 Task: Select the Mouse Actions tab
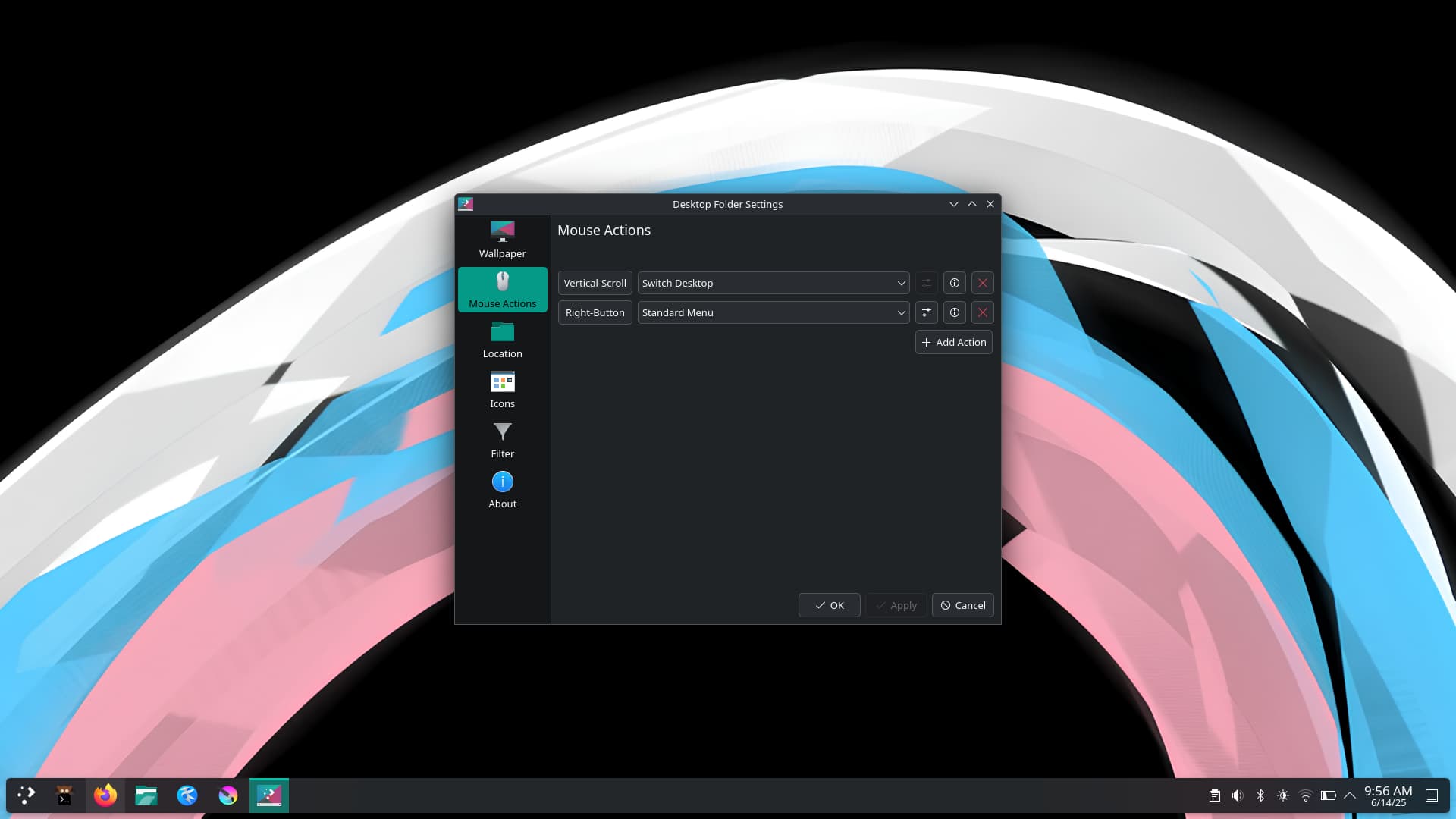tap(502, 290)
